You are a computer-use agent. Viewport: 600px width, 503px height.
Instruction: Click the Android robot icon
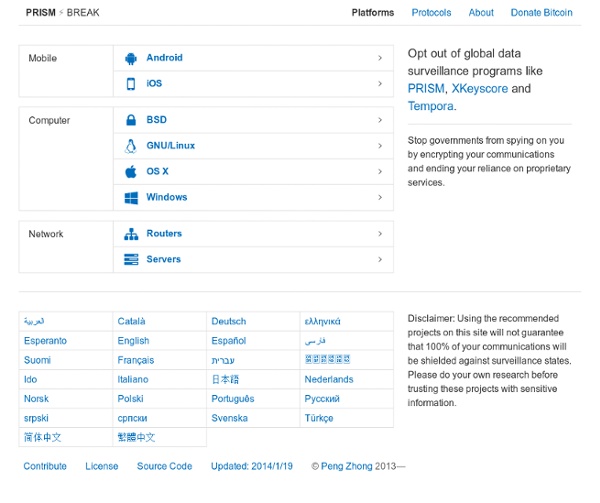pyautogui.click(x=131, y=58)
